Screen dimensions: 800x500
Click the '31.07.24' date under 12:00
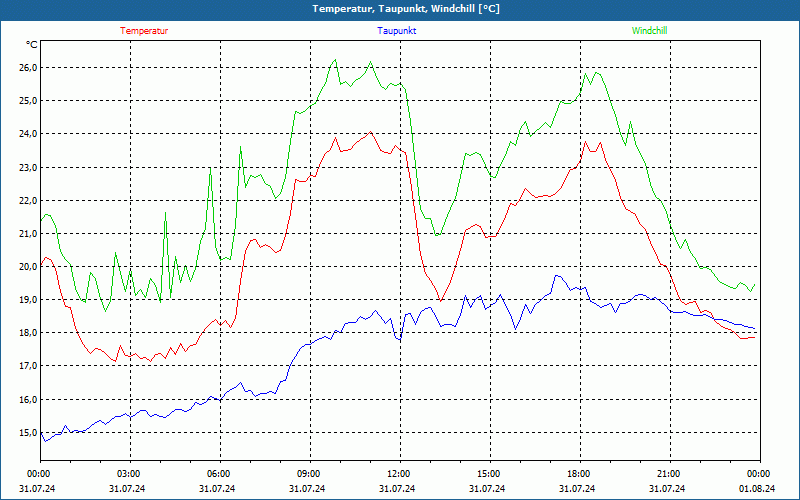[397, 488]
